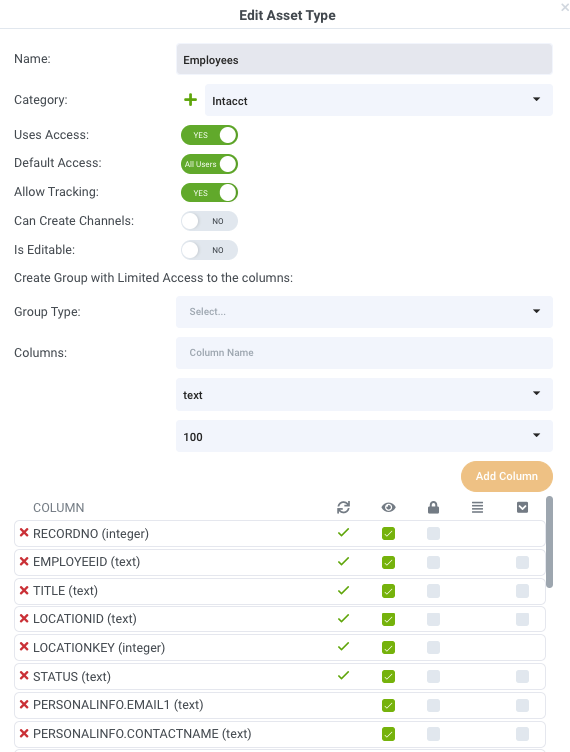Click the Column Name input field
The height and width of the screenshot is (752, 570).
tap(364, 353)
